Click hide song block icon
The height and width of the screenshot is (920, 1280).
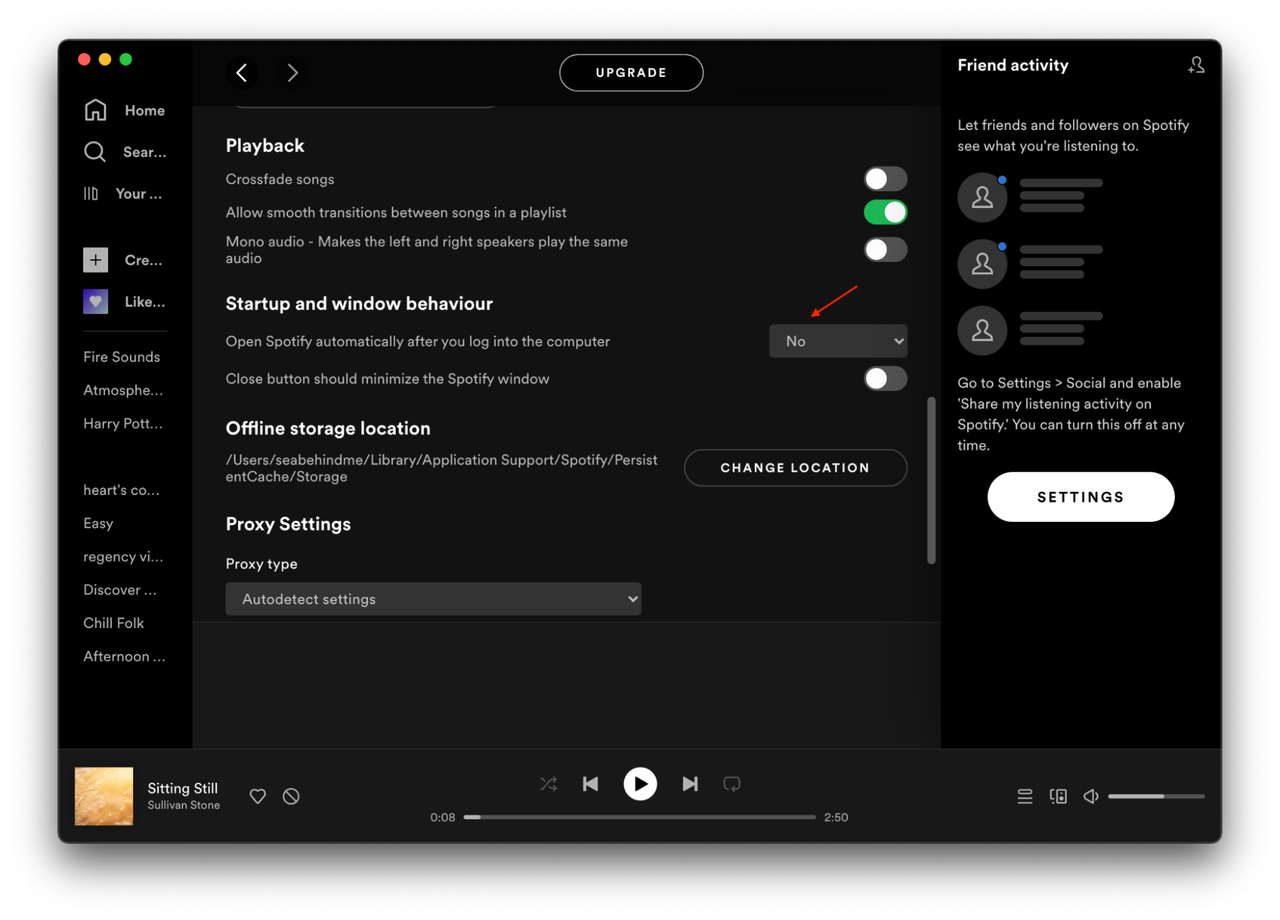pyautogui.click(x=291, y=796)
